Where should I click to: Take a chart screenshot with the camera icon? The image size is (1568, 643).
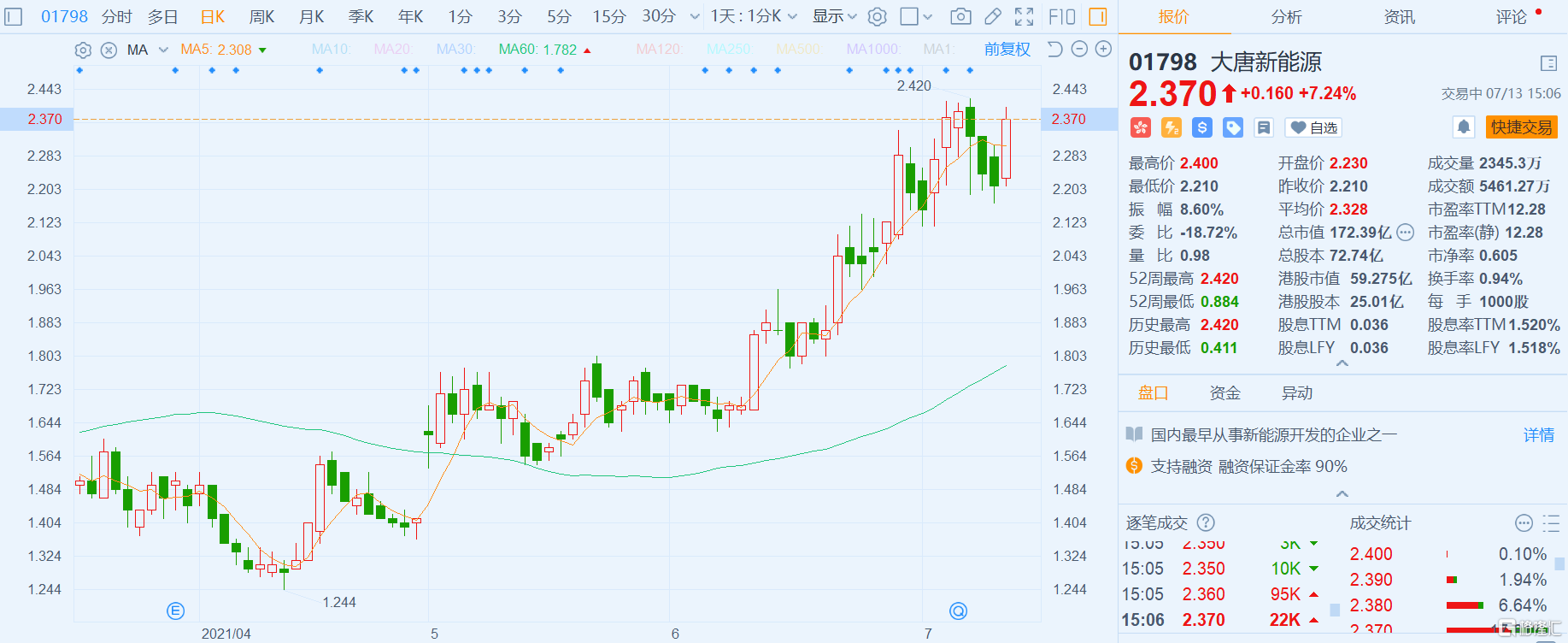(960, 16)
